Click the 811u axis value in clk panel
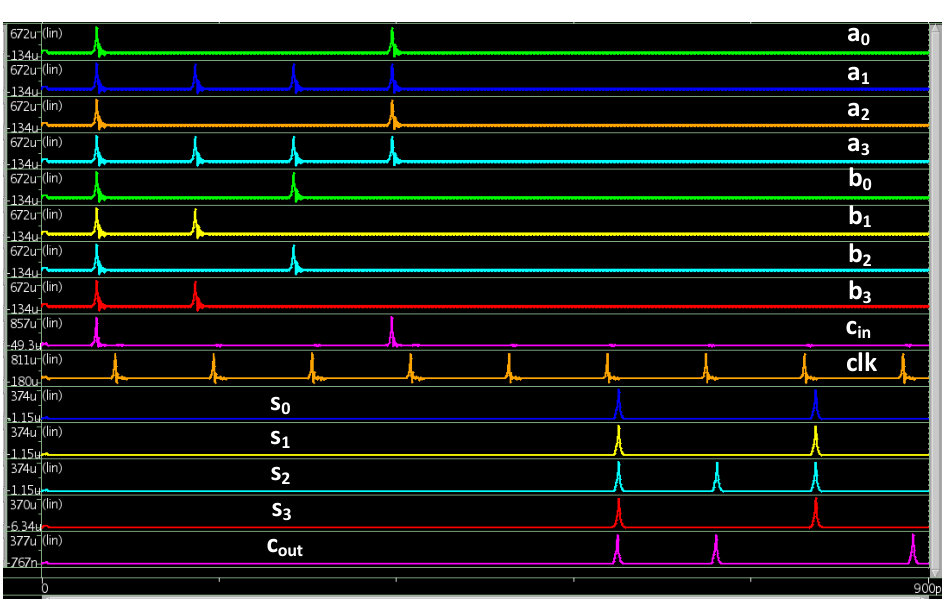The width and height of the screenshot is (945, 600). tap(24, 360)
